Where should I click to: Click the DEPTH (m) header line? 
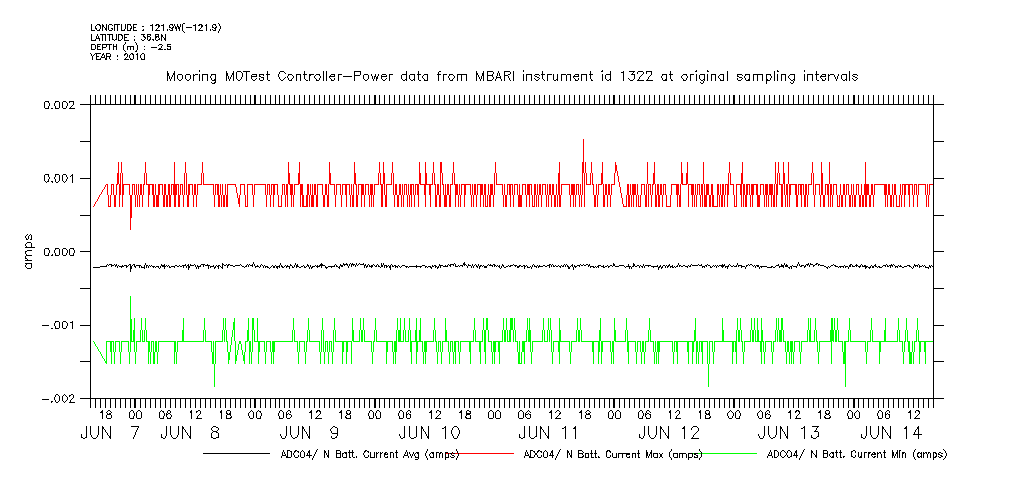click(134, 46)
